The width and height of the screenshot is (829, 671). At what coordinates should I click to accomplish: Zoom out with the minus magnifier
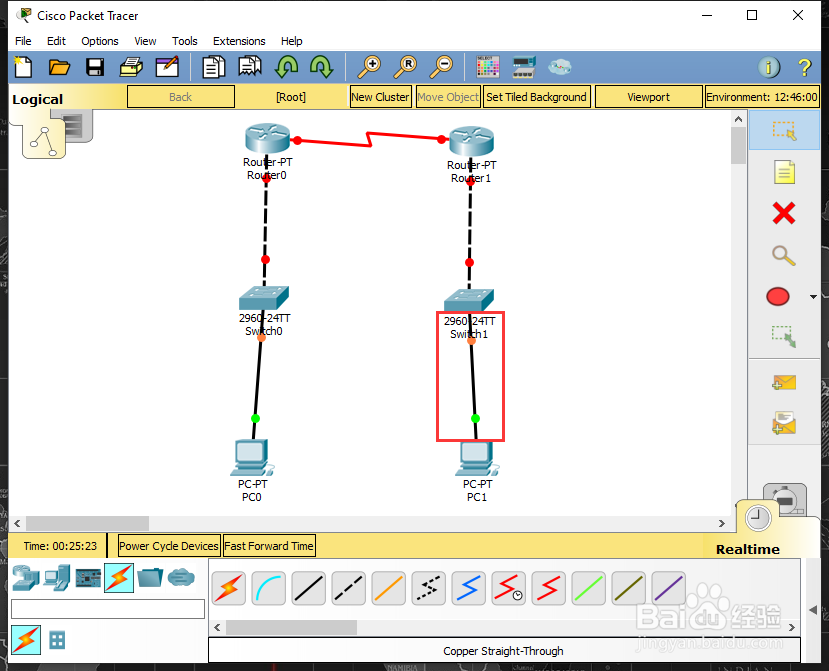click(x=441, y=67)
